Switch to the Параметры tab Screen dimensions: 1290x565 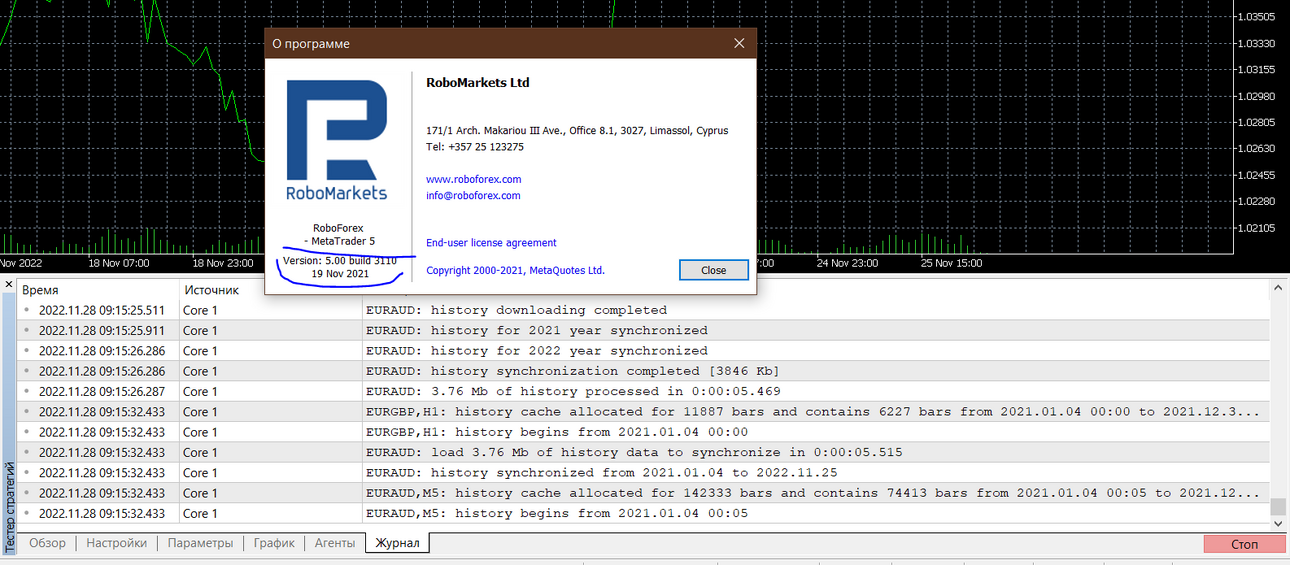(x=200, y=543)
